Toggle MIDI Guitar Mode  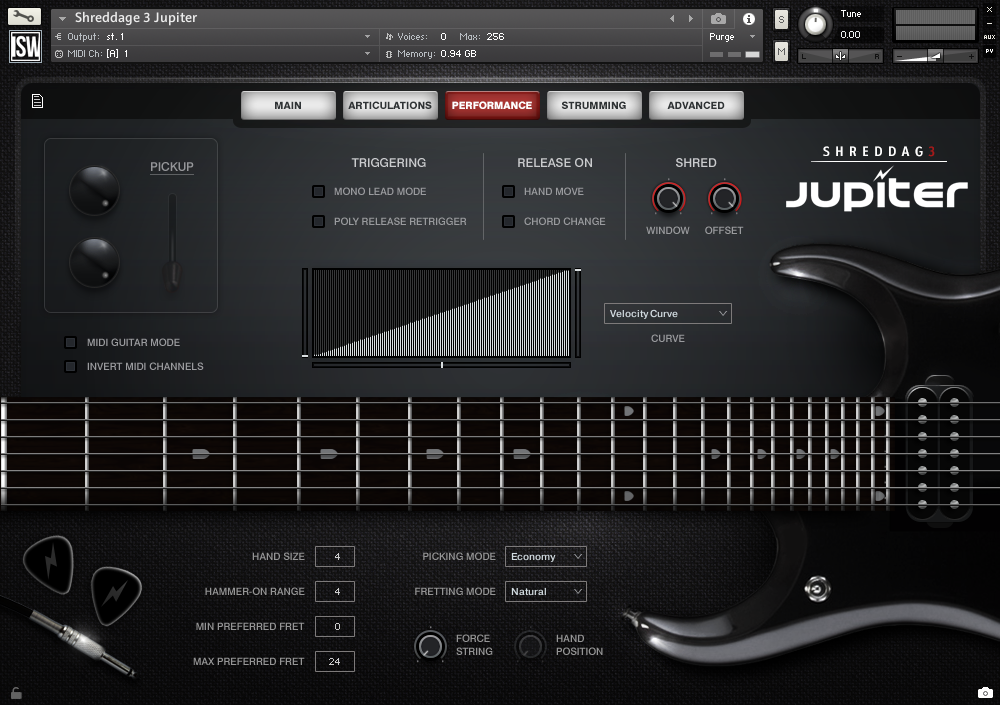(x=70, y=342)
